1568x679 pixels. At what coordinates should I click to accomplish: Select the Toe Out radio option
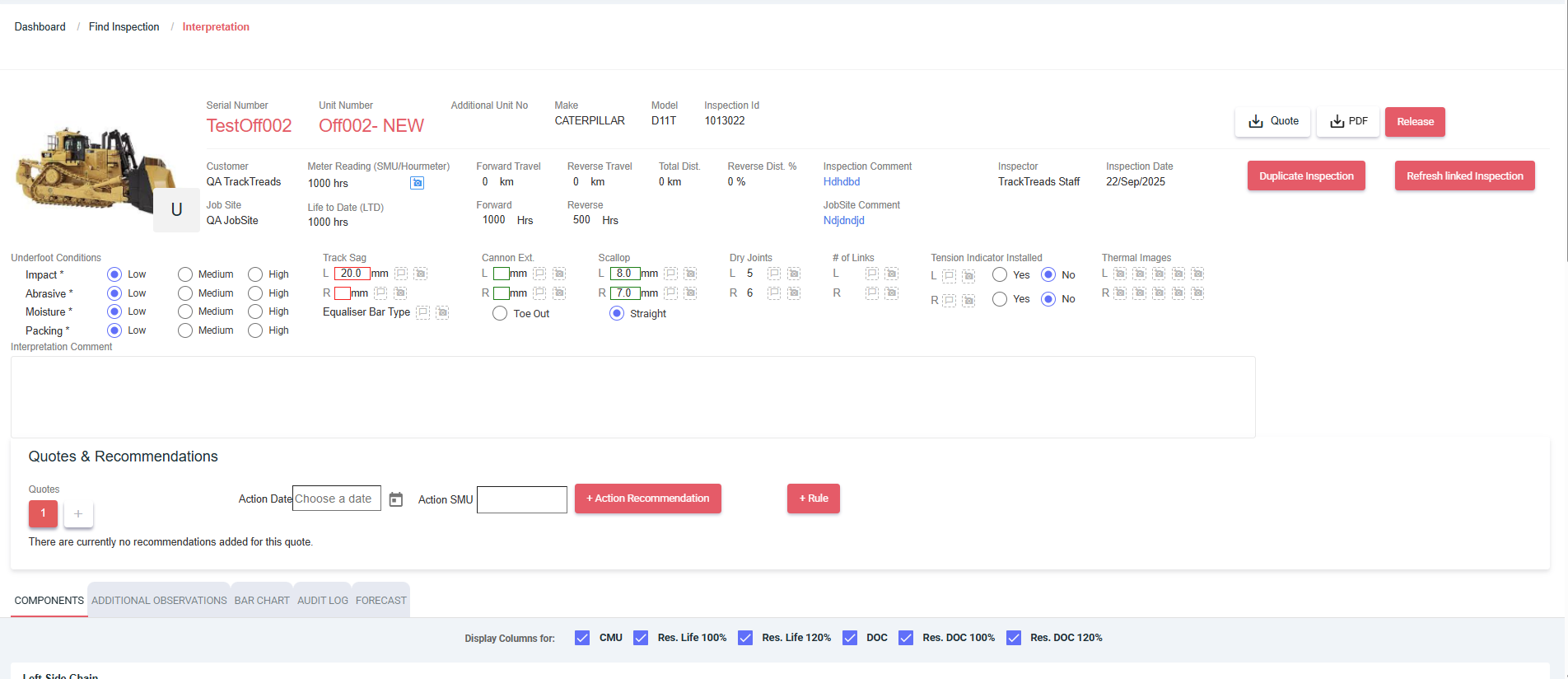click(500, 314)
